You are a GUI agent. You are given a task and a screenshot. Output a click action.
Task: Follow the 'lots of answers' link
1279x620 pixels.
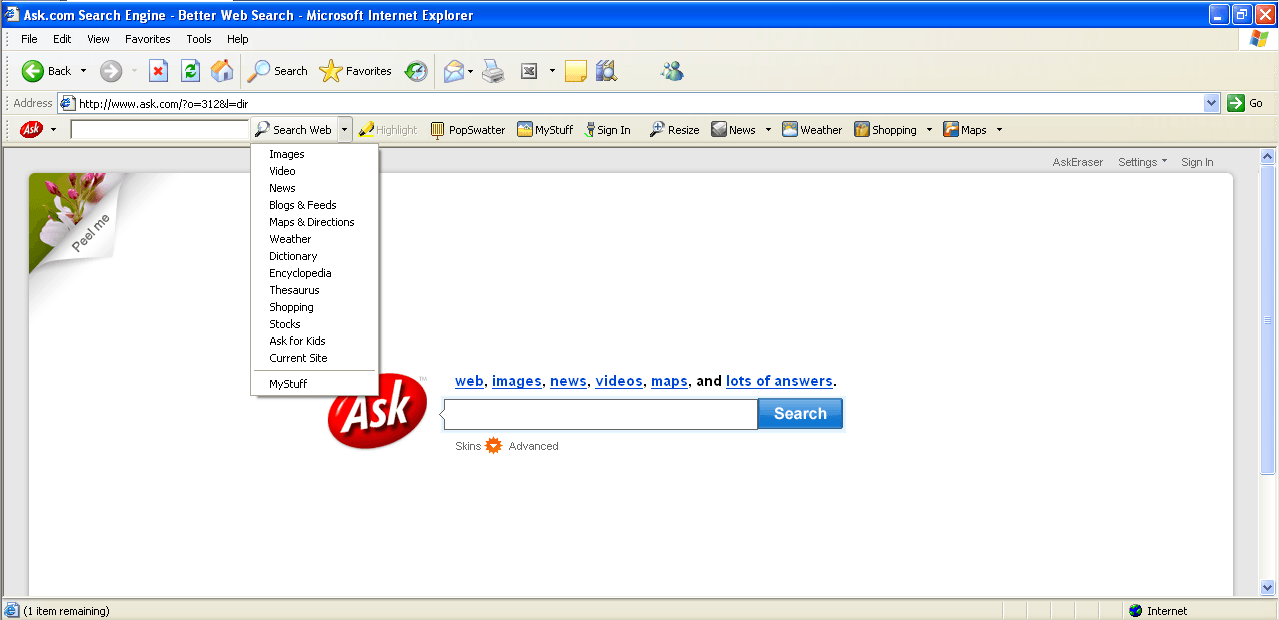coord(779,381)
